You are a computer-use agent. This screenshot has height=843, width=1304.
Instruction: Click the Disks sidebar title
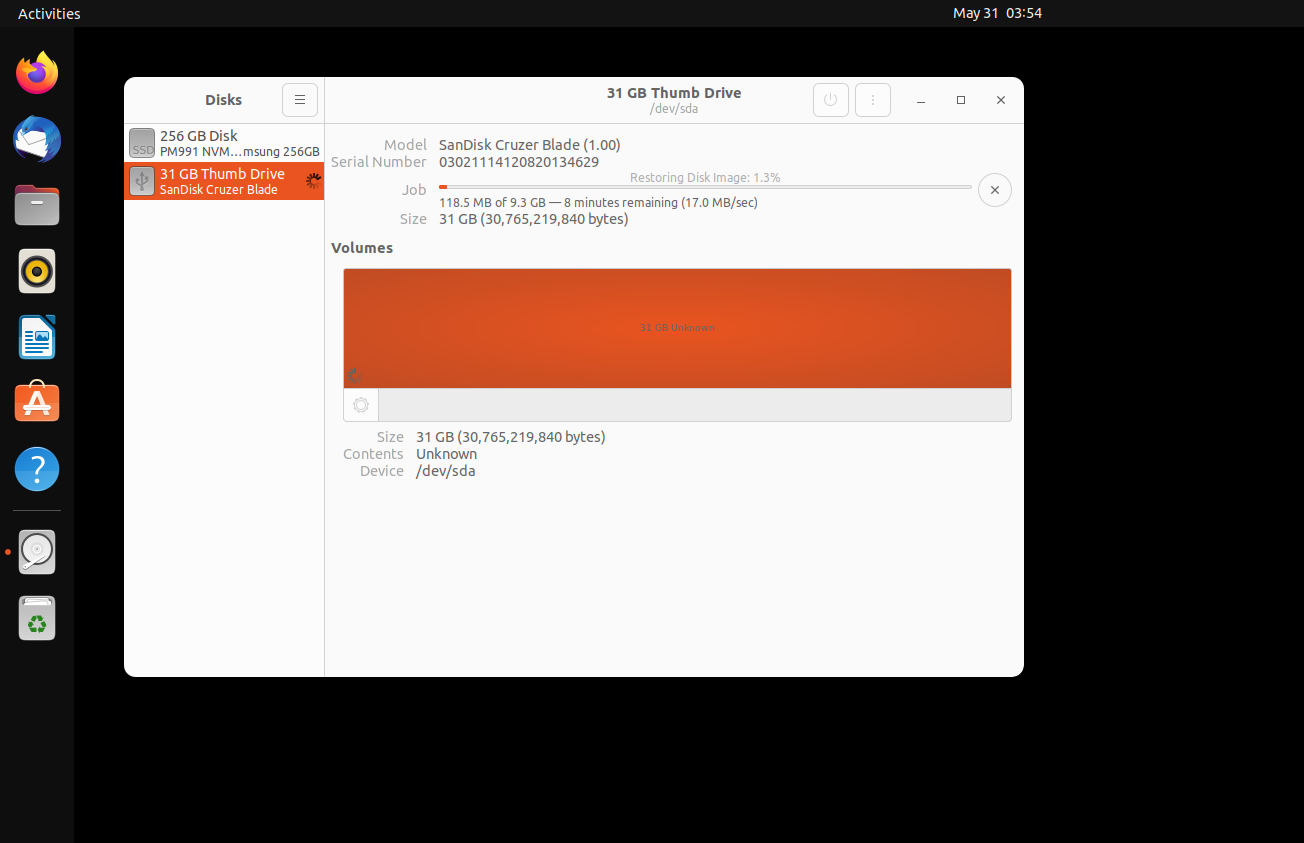[x=224, y=100]
